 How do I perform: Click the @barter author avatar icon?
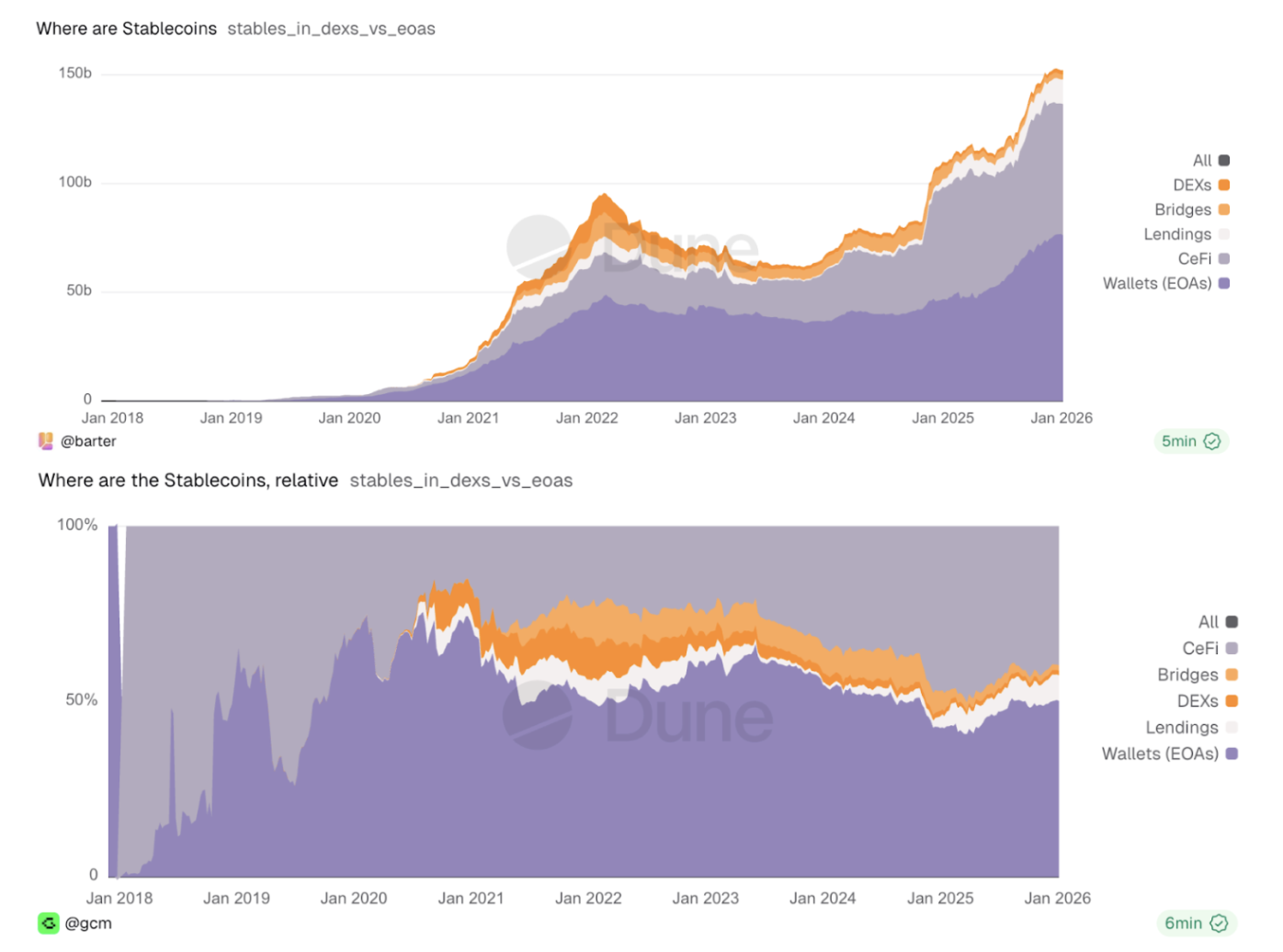point(45,441)
